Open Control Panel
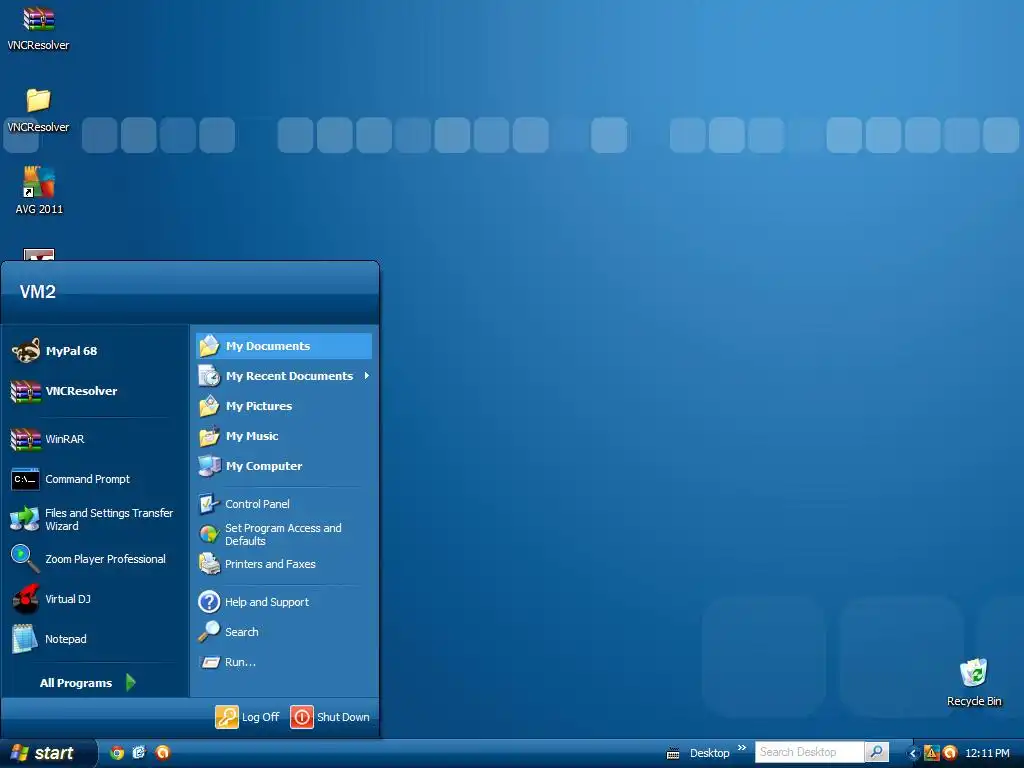Image resolution: width=1024 pixels, height=768 pixels. (284, 504)
